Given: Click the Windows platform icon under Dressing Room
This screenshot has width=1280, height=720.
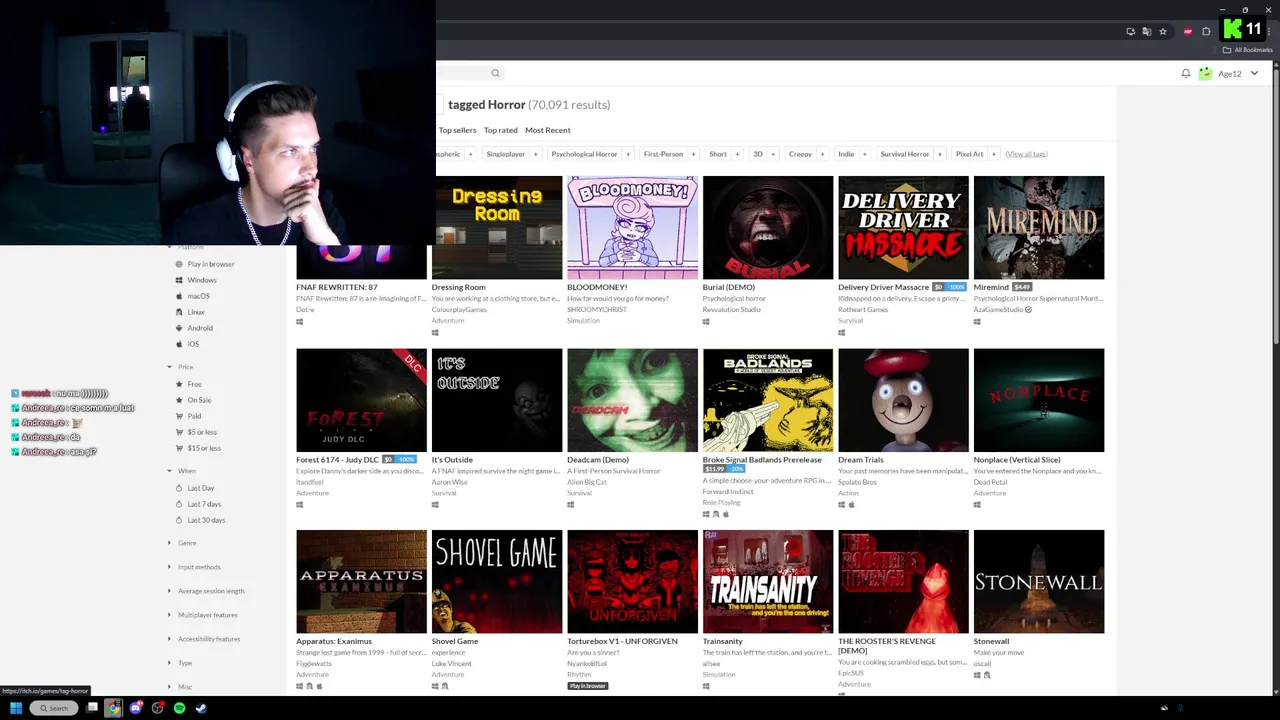Looking at the screenshot, I should [435, 332].
